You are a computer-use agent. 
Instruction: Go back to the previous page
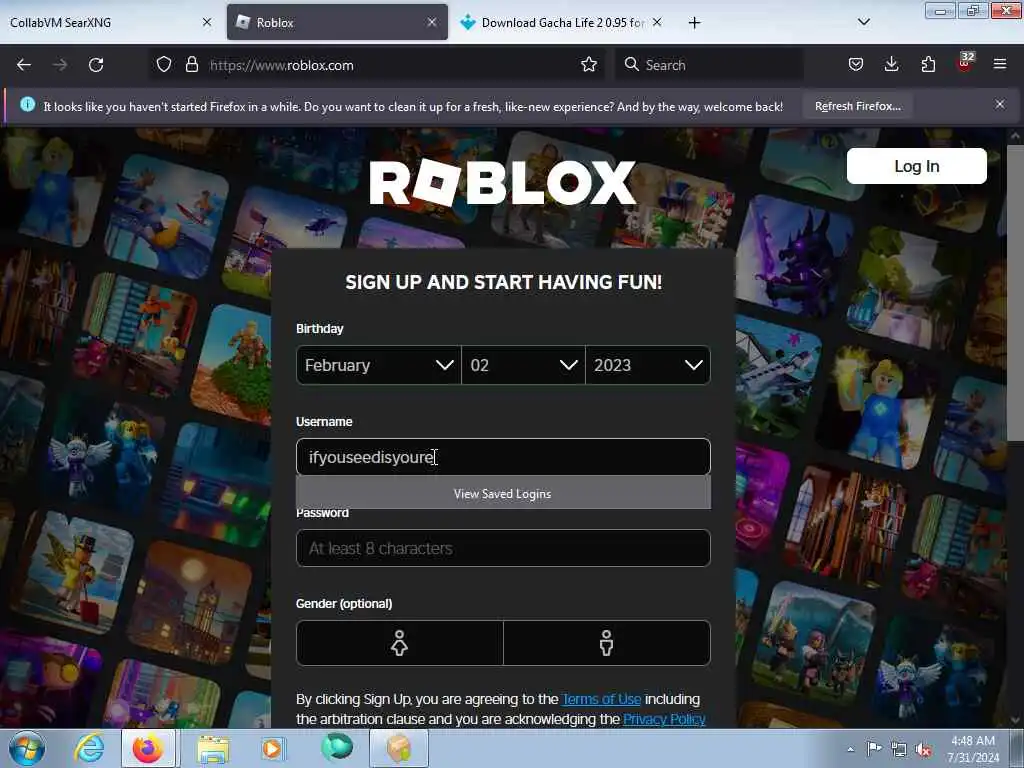tap(24, 65)
